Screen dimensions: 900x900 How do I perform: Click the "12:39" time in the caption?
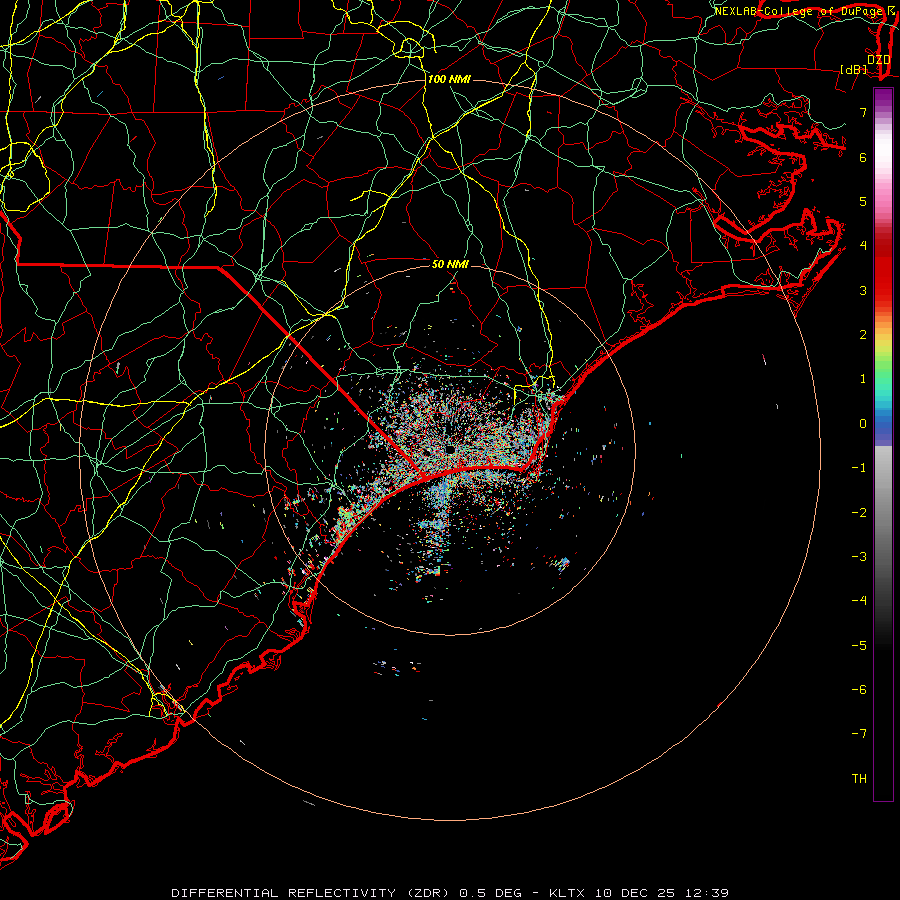705,893
